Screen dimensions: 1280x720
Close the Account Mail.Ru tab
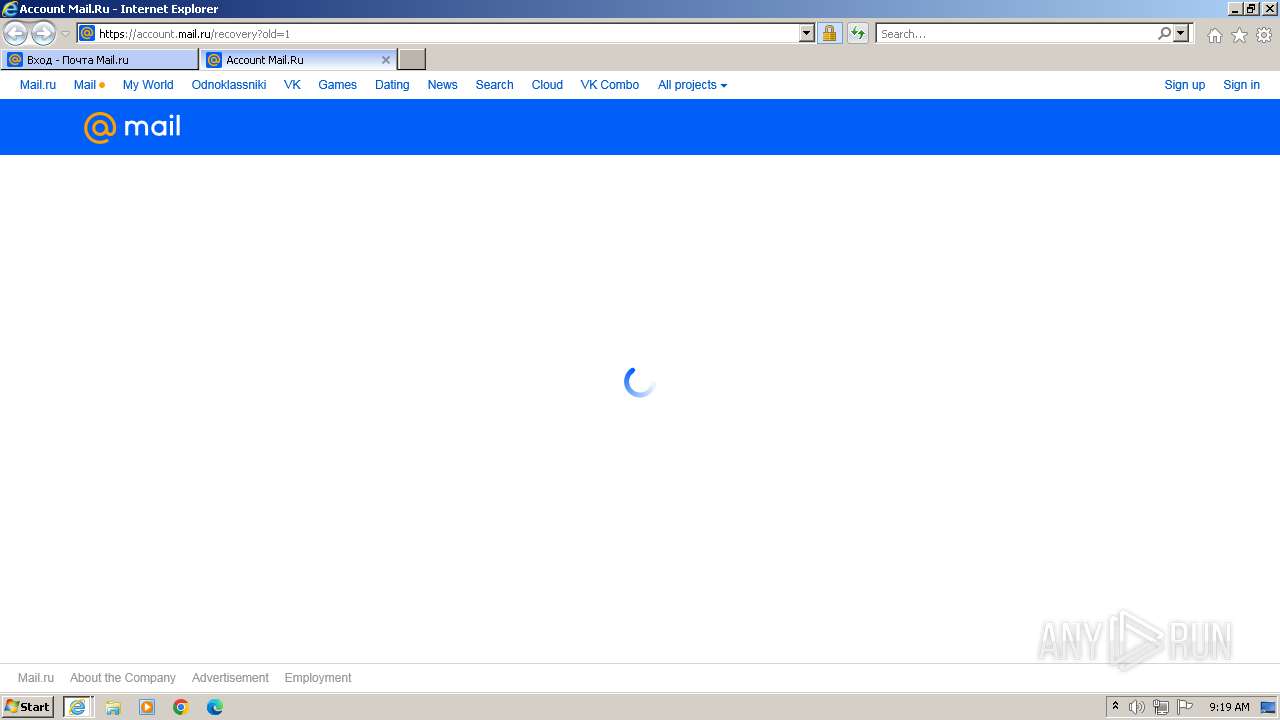(x=386, y=60)
